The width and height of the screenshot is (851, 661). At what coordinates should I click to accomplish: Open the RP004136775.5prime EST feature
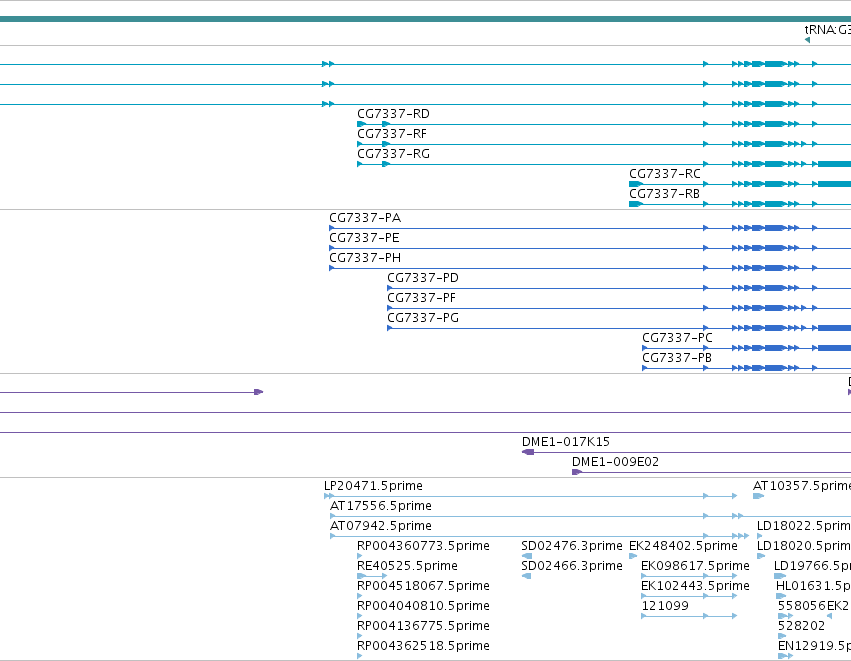point(423,626)
